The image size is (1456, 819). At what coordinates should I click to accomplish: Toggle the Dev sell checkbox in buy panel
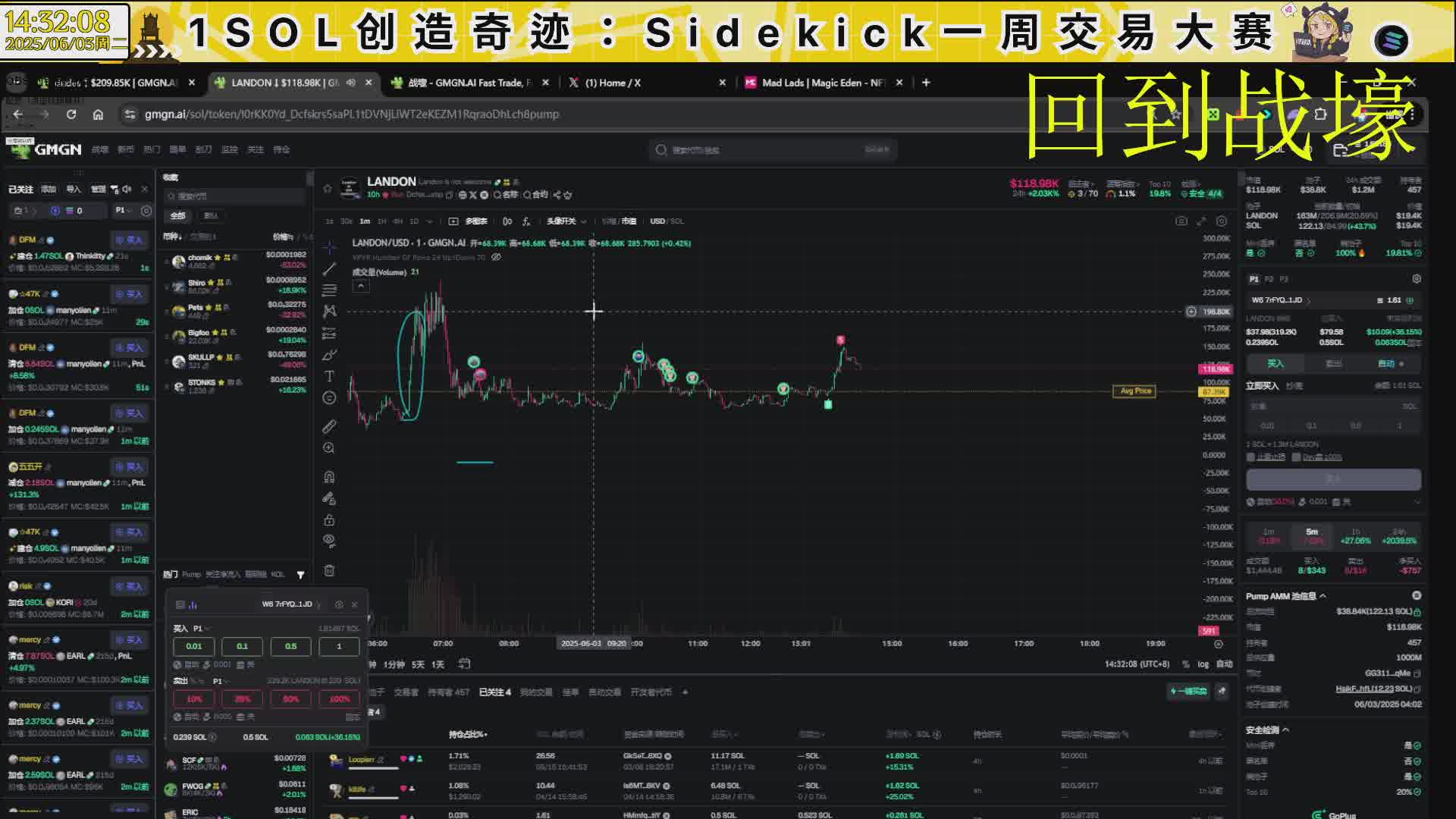pyautogui.click(x=1296, y=457)
